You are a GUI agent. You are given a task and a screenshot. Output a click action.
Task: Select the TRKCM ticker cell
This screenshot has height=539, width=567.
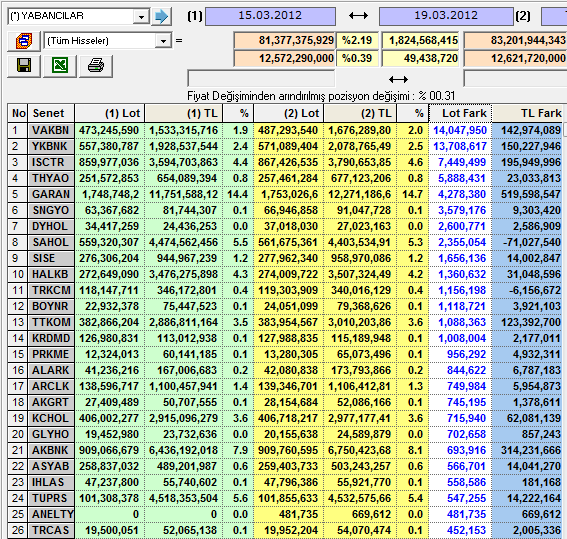51,290
